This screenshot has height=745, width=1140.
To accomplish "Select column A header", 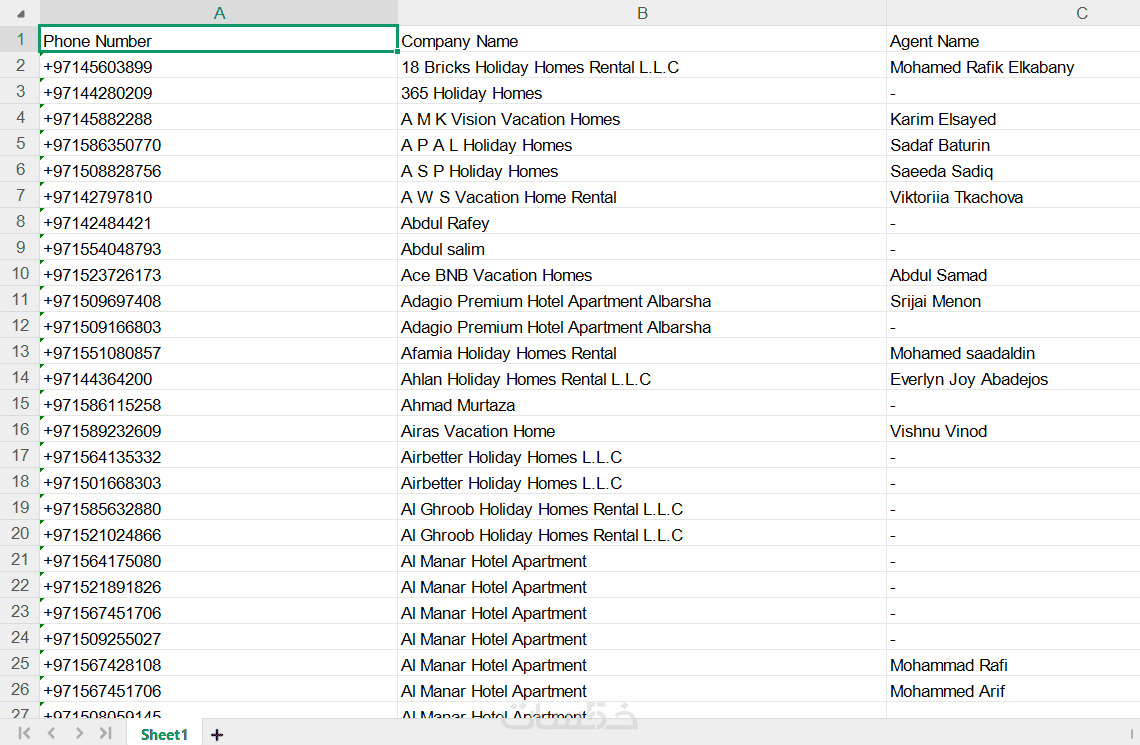I will [219, 13].
